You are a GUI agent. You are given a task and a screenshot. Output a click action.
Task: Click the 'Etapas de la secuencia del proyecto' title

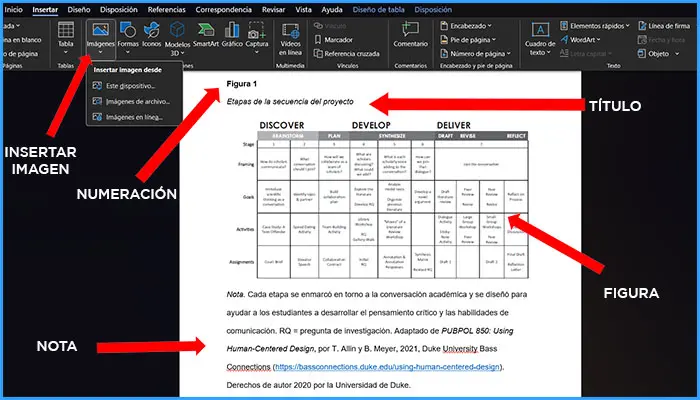(x=290, y=102)
